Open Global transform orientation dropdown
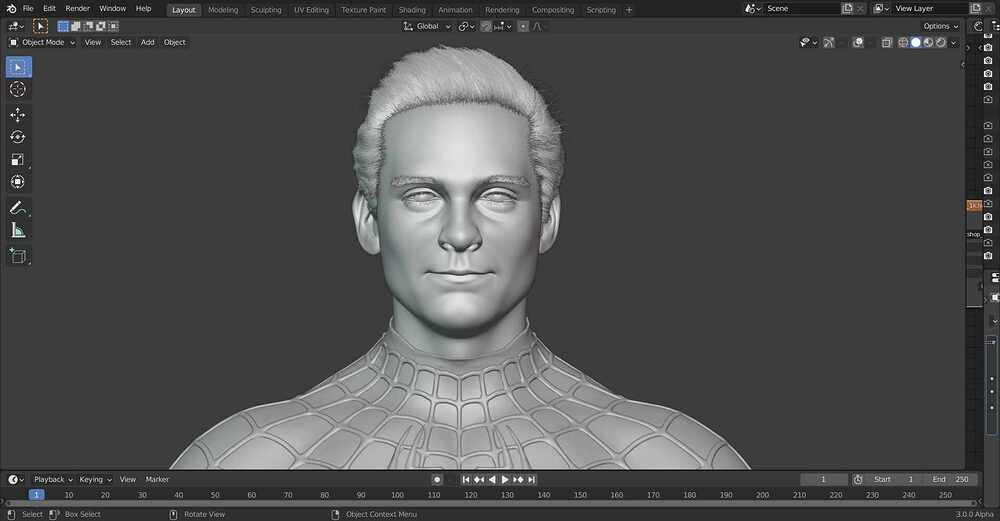The image size is (1000, 521). coord(427,26)
